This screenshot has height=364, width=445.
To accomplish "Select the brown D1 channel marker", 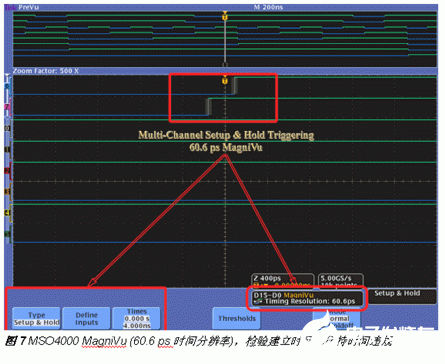I will pyautogui.click(x=7, y=150).
